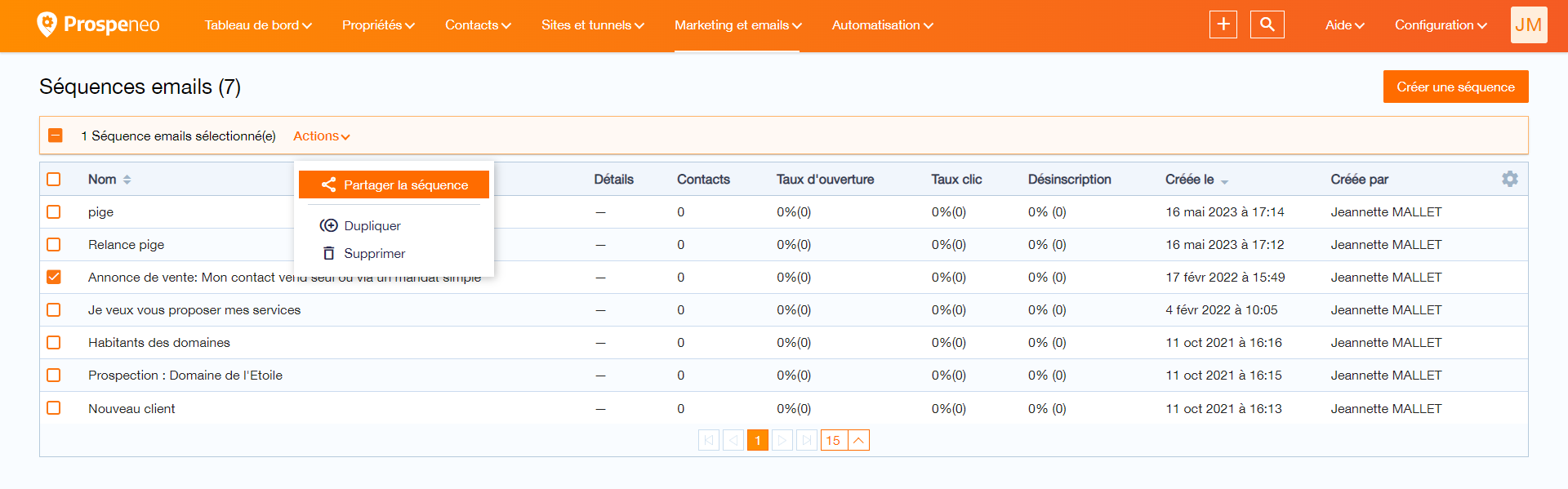Expand the page size up-arrow
The width and height of the screenshot is (1568, 489).
click(x=858, y=440)
